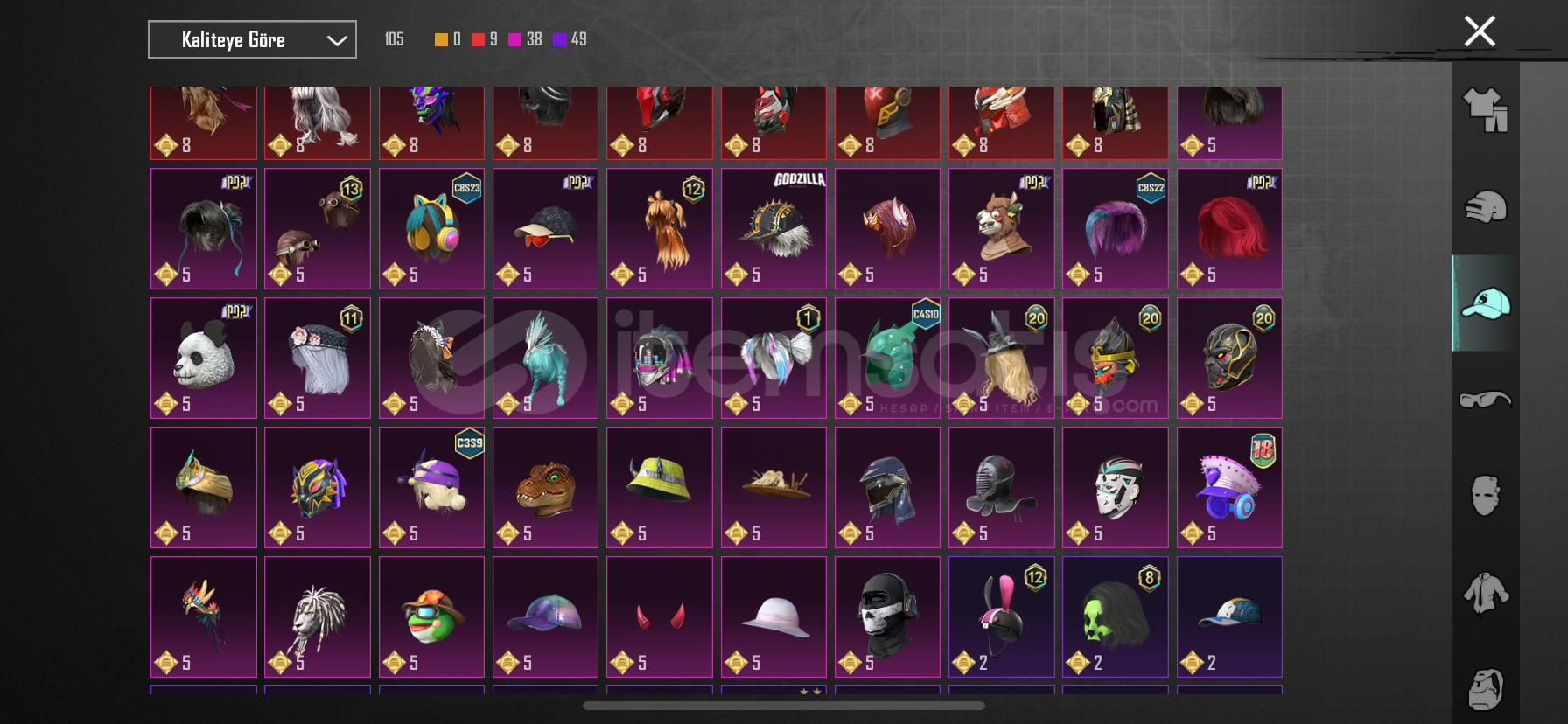Select the cat ear headphones C8S23 item
Image resolution: width=1568 pixels, height=724 pixels.
point(431,229)
